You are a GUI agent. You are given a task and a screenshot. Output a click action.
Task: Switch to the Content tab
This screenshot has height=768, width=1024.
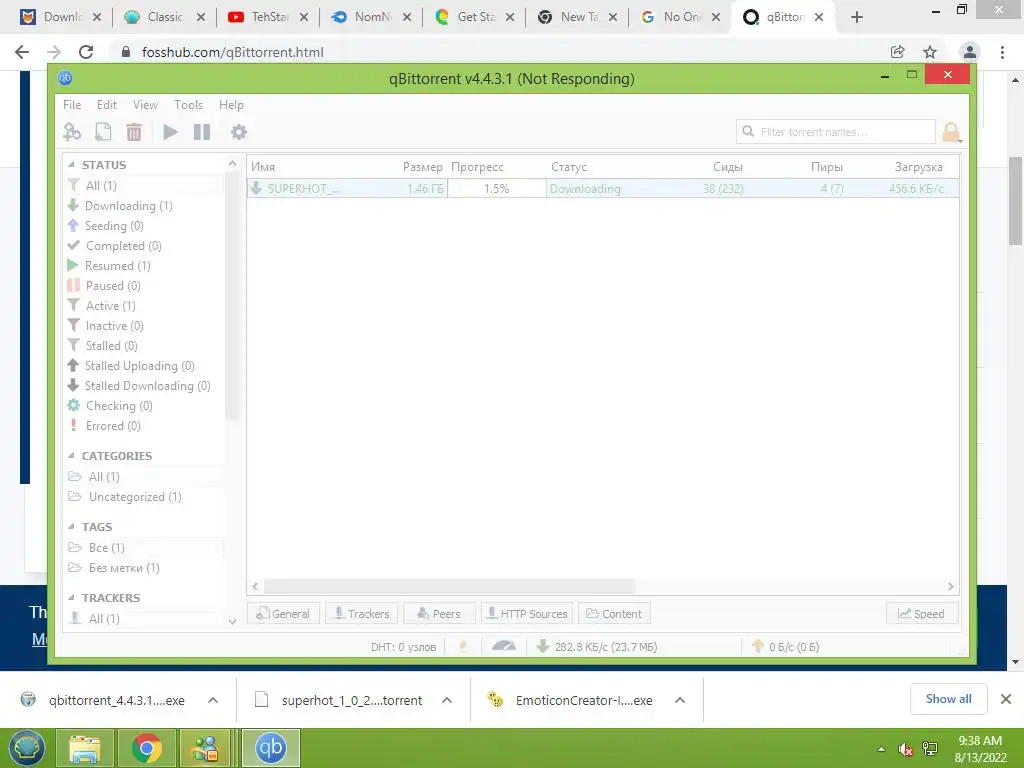pyautogui.click(x=614, y=614)
